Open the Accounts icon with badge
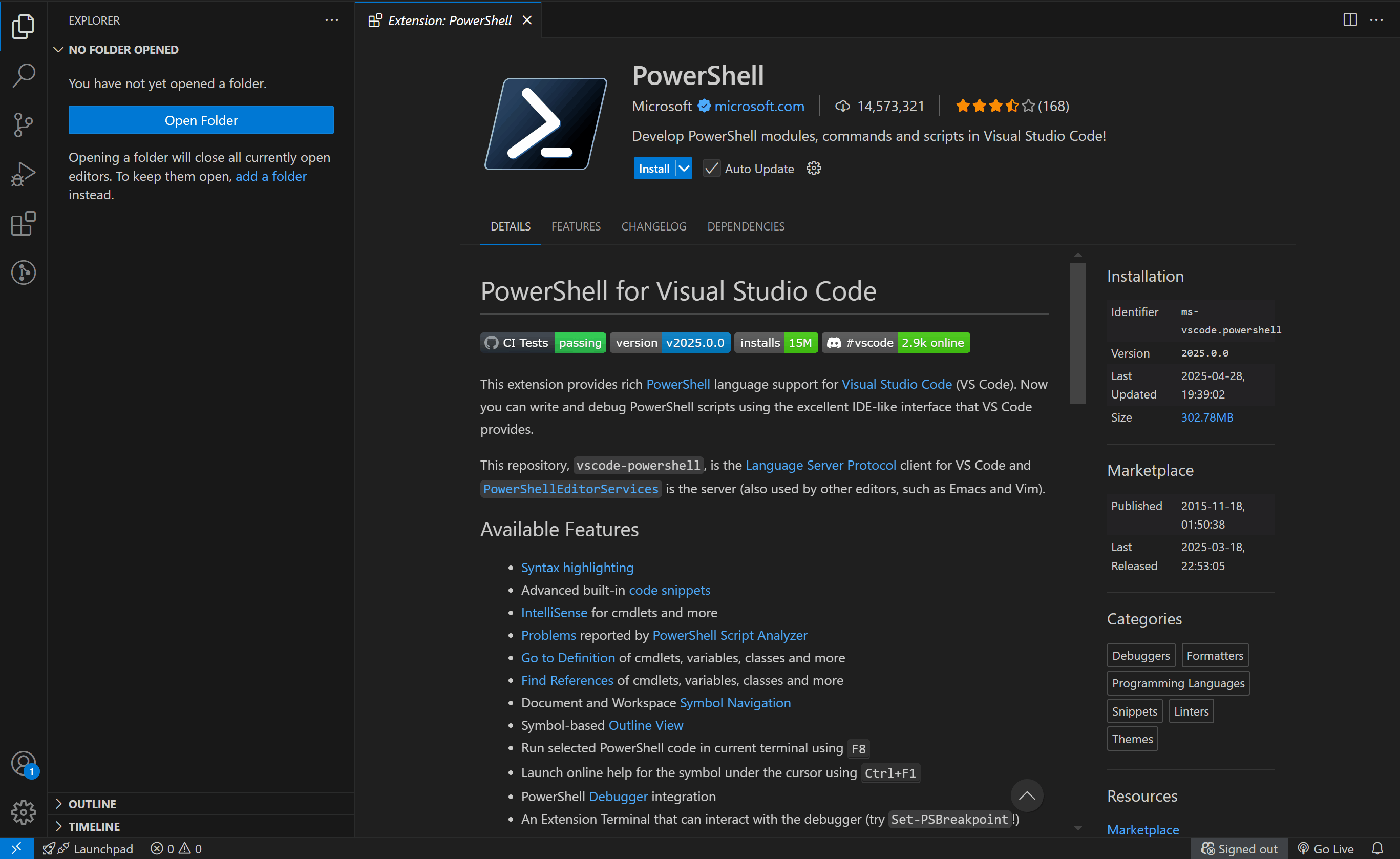 [x=23, y=764]
